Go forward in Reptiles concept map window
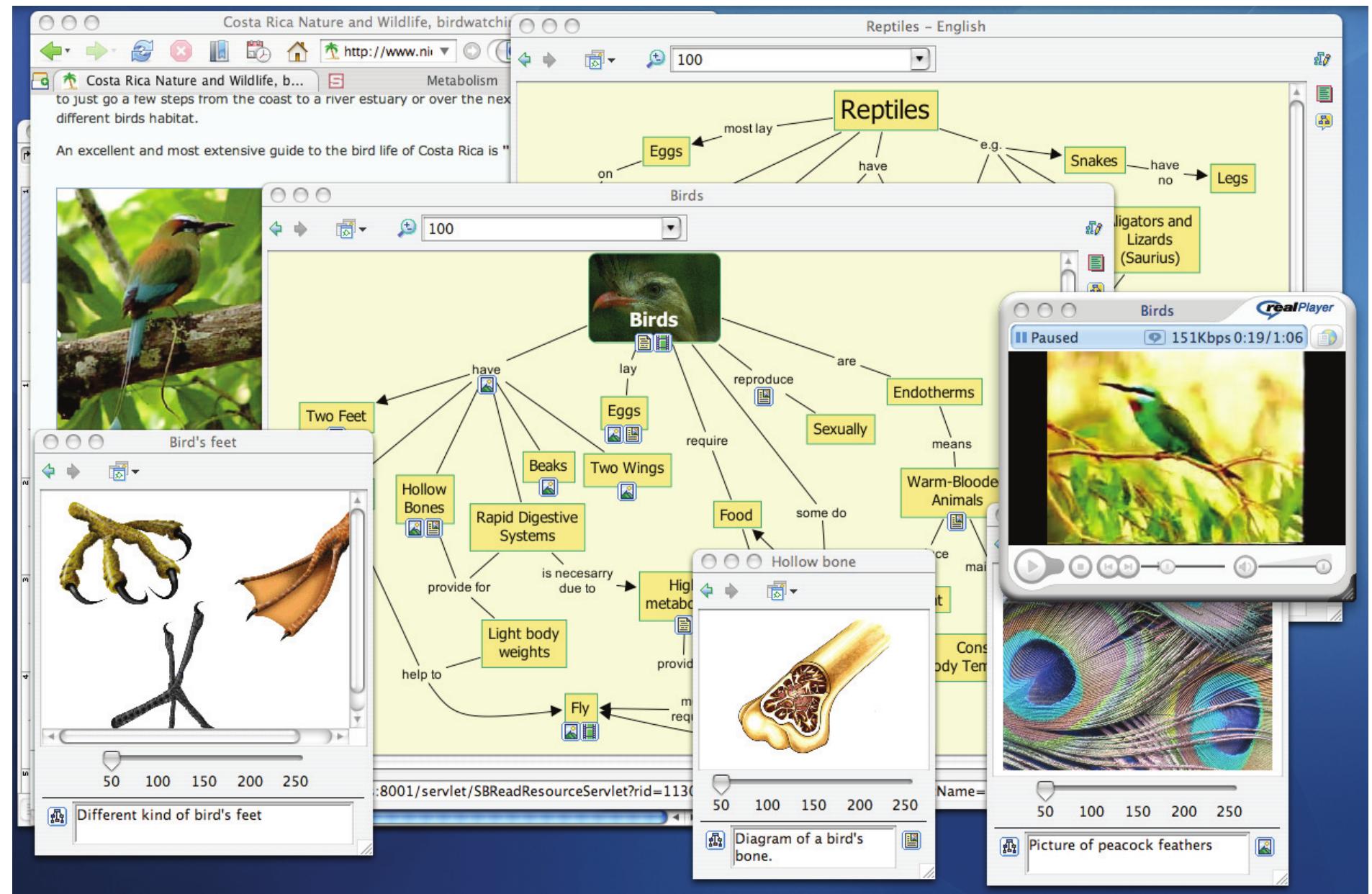The width and height of the screenshot is (1372, 894). pyautogui.click(x=549, y=60)
